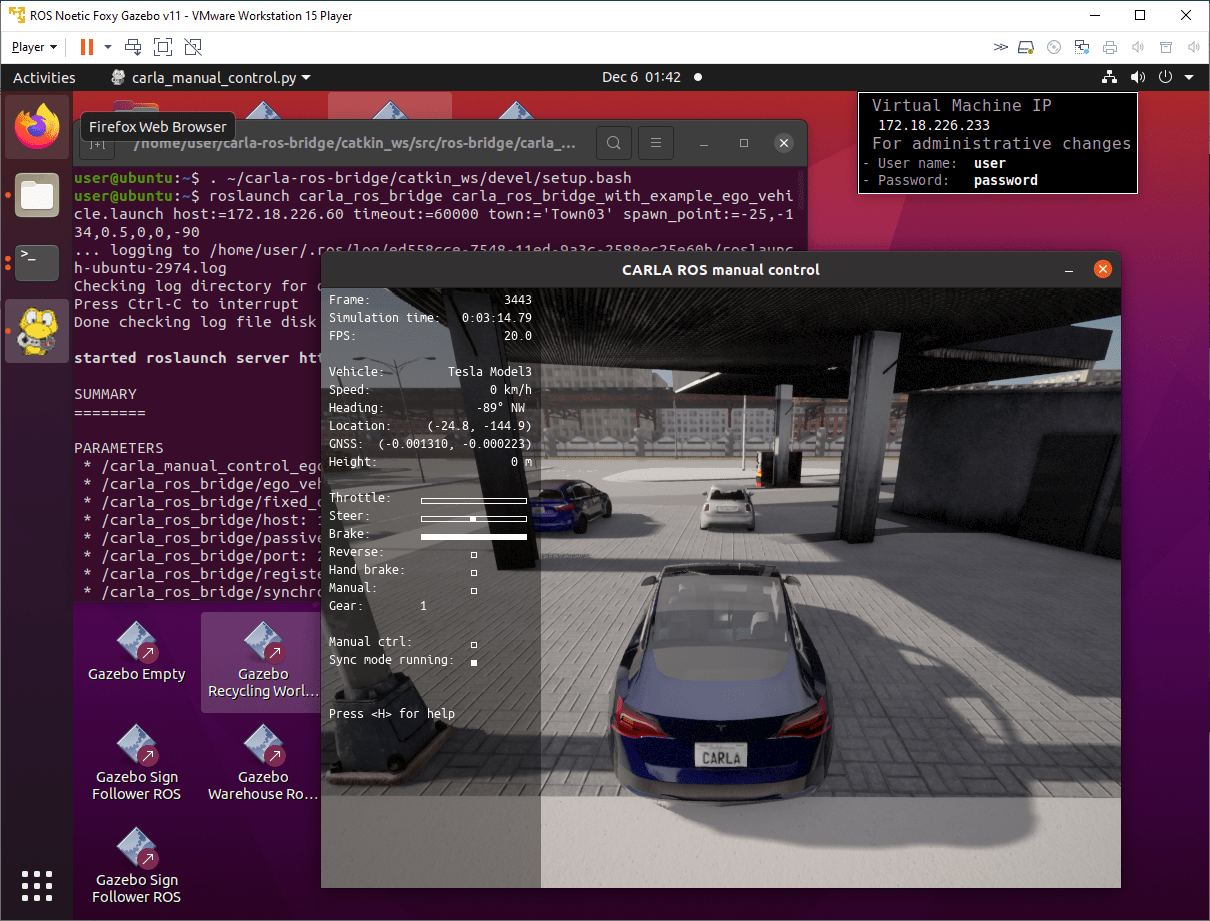Click the VMware hard disk device icon

click(x=1026, y=47)
